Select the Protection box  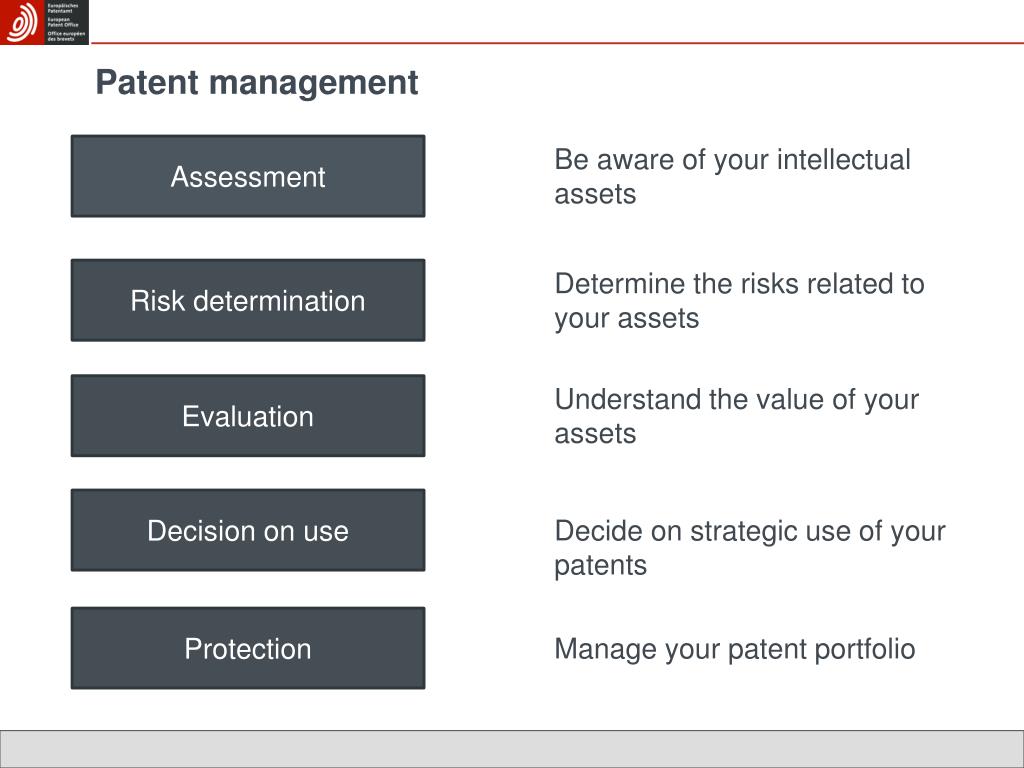point(248,648)
